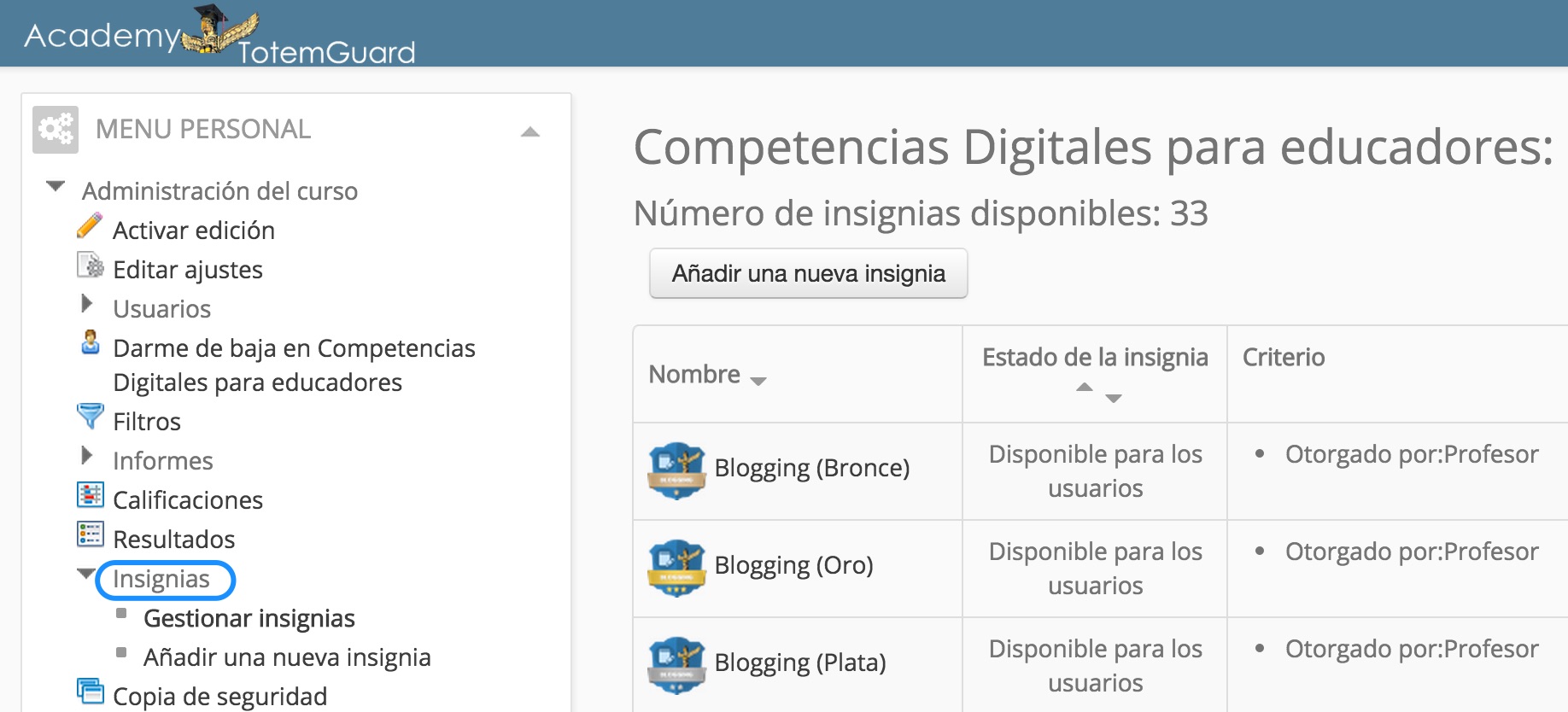This screenshot has width=1568, height=712.
Task: Open Administración del curso link
Action: click(x=219, y=191)
